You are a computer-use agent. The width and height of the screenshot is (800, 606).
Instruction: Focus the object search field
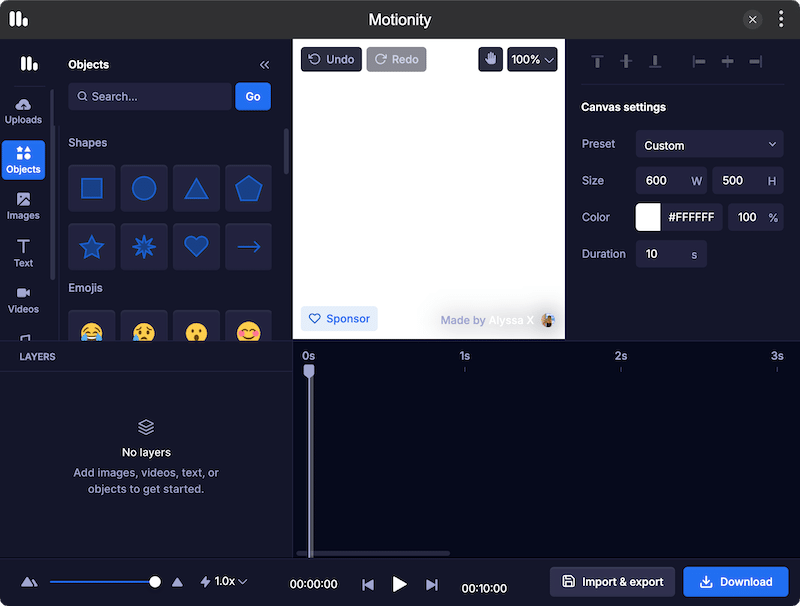[149, 96]
